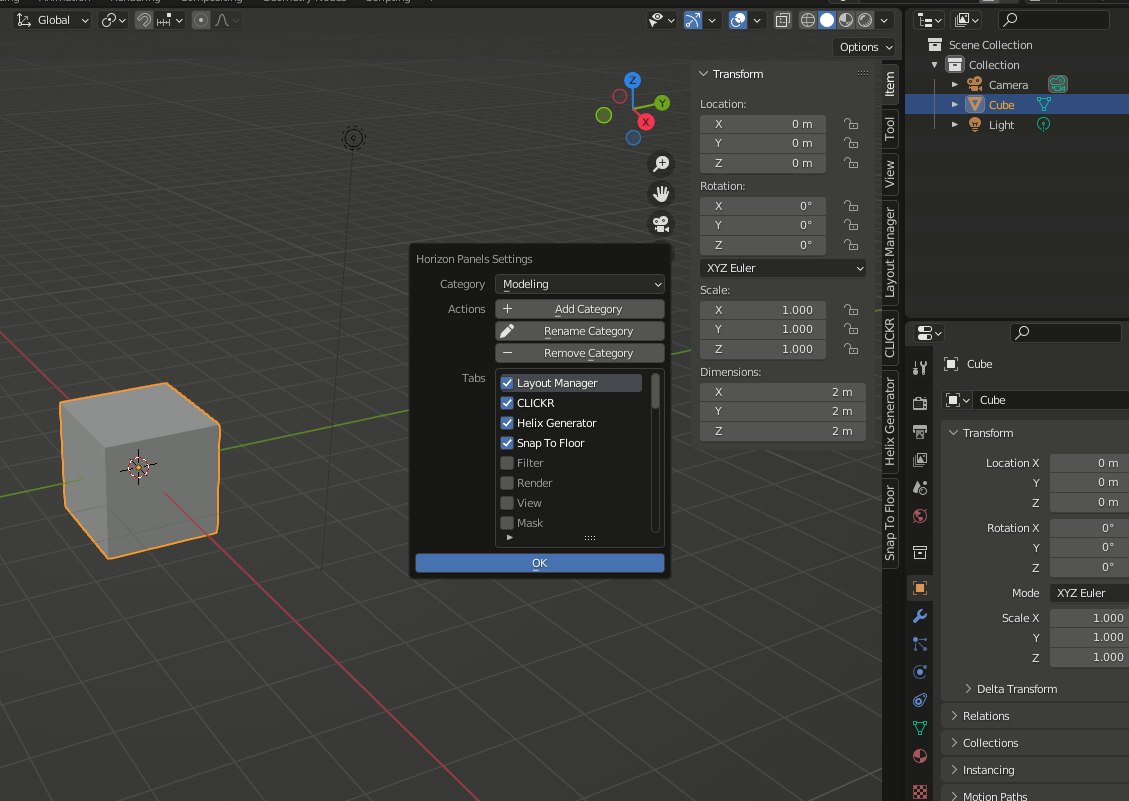Toggle camera view icon in viewport

pos(660,224)
